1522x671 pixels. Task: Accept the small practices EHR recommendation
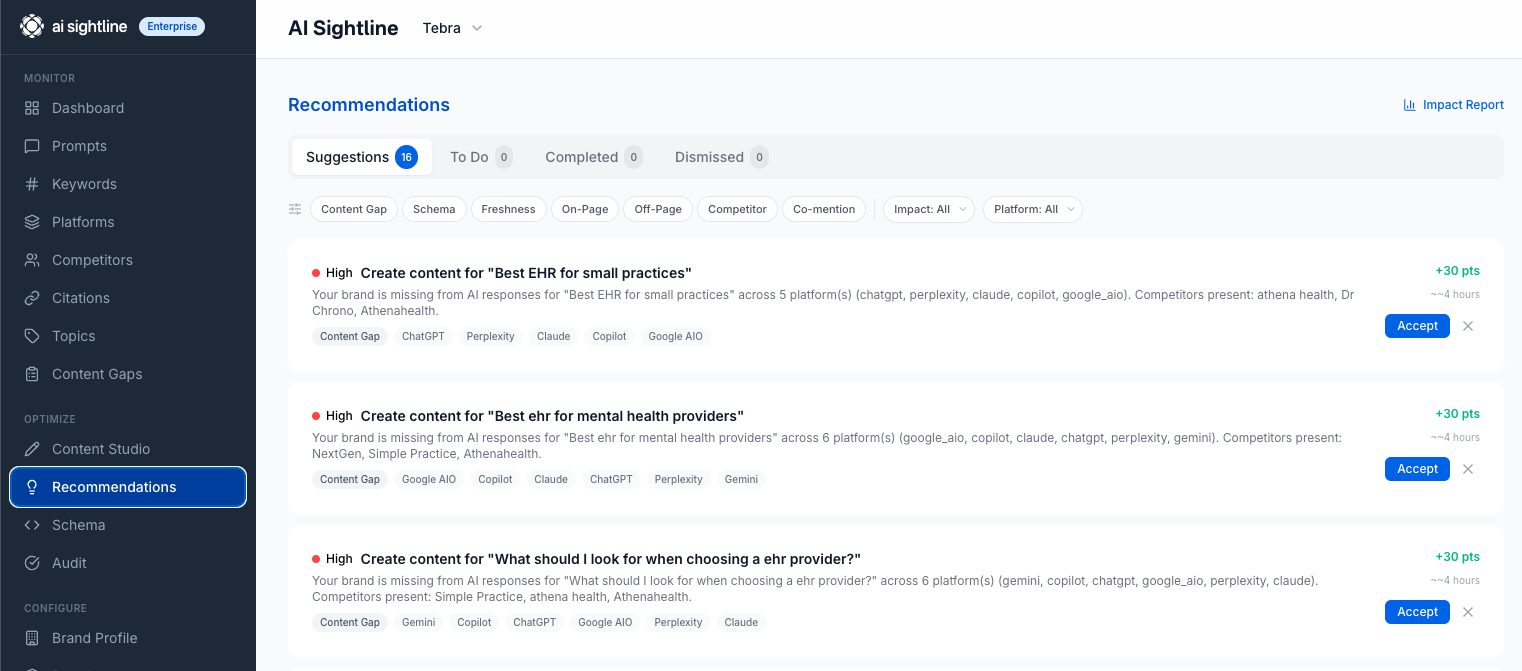point(1416,326)
